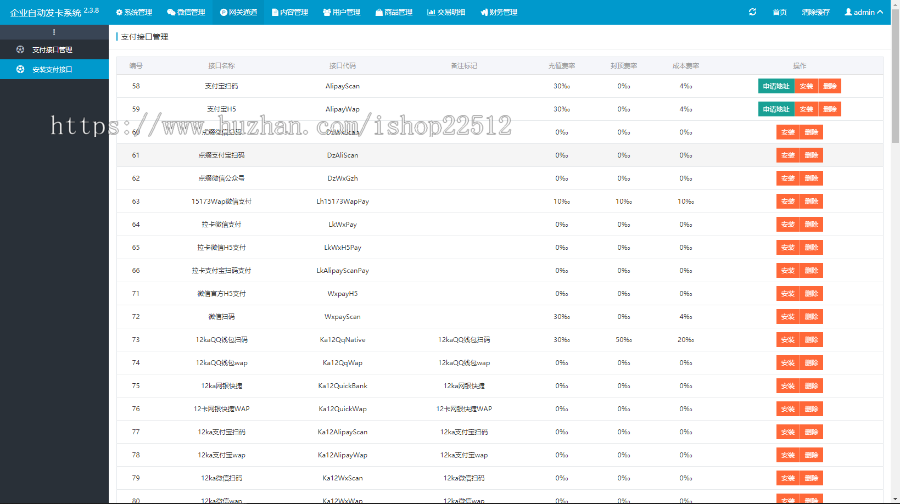Delete the Ka12QqNative interface

[x=811, y=340]
